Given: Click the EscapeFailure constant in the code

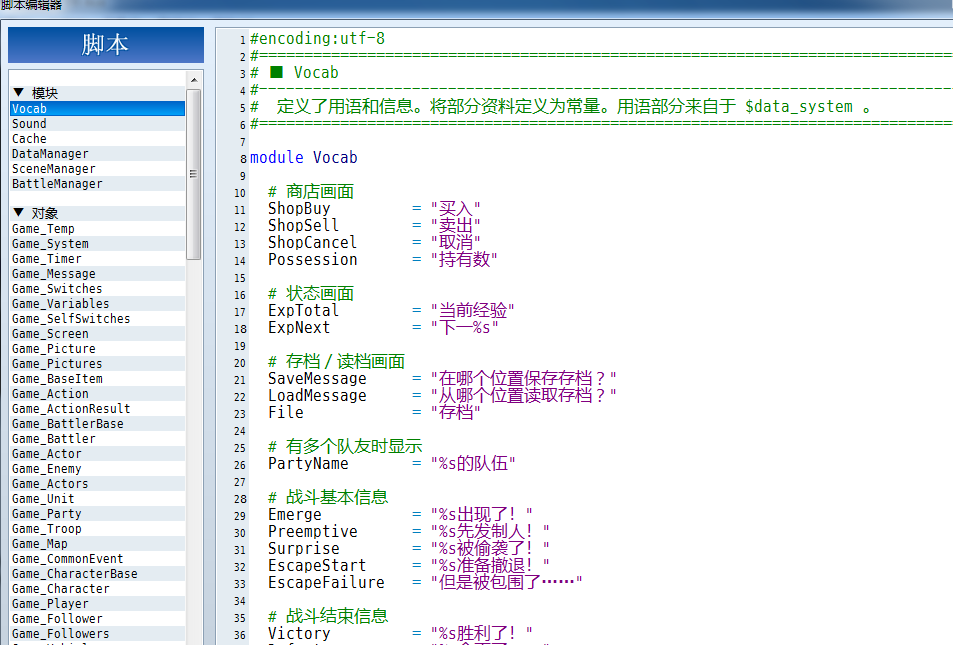Looking at the screenshot, I should pyautogui.click(x=326, y=583).
